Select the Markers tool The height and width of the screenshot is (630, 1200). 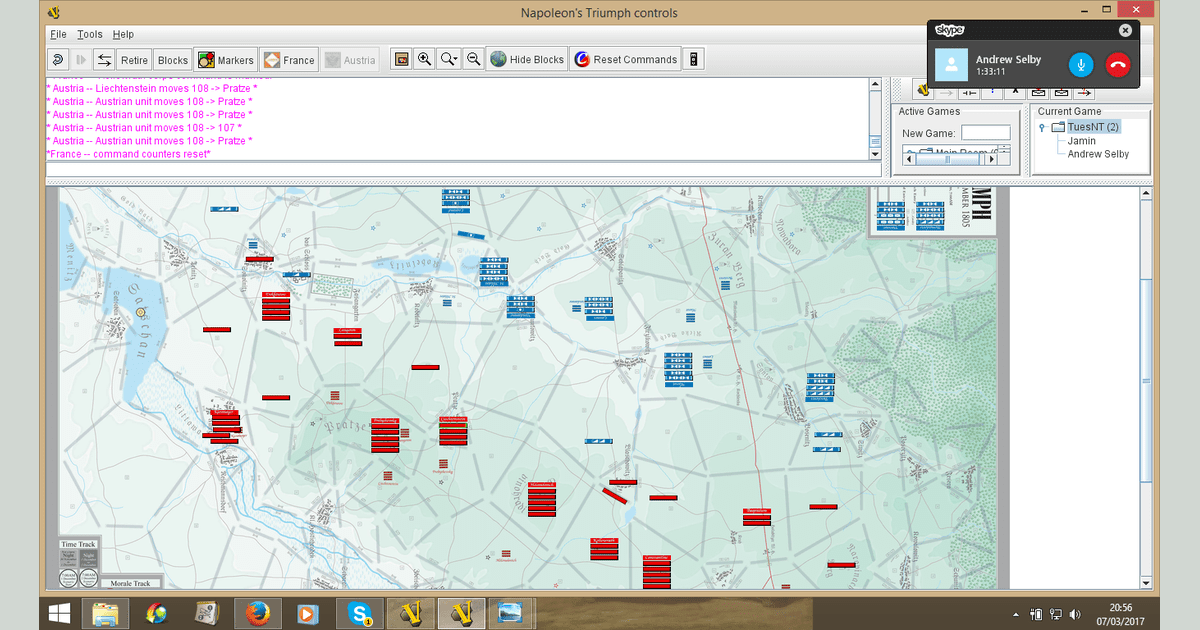[225, 58]
